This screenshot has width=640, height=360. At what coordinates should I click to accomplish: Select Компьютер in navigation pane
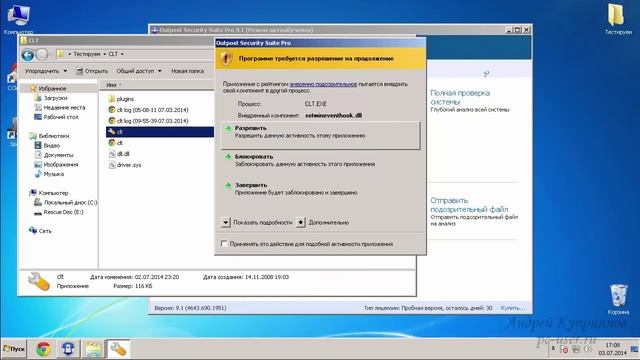click(49, 193)
